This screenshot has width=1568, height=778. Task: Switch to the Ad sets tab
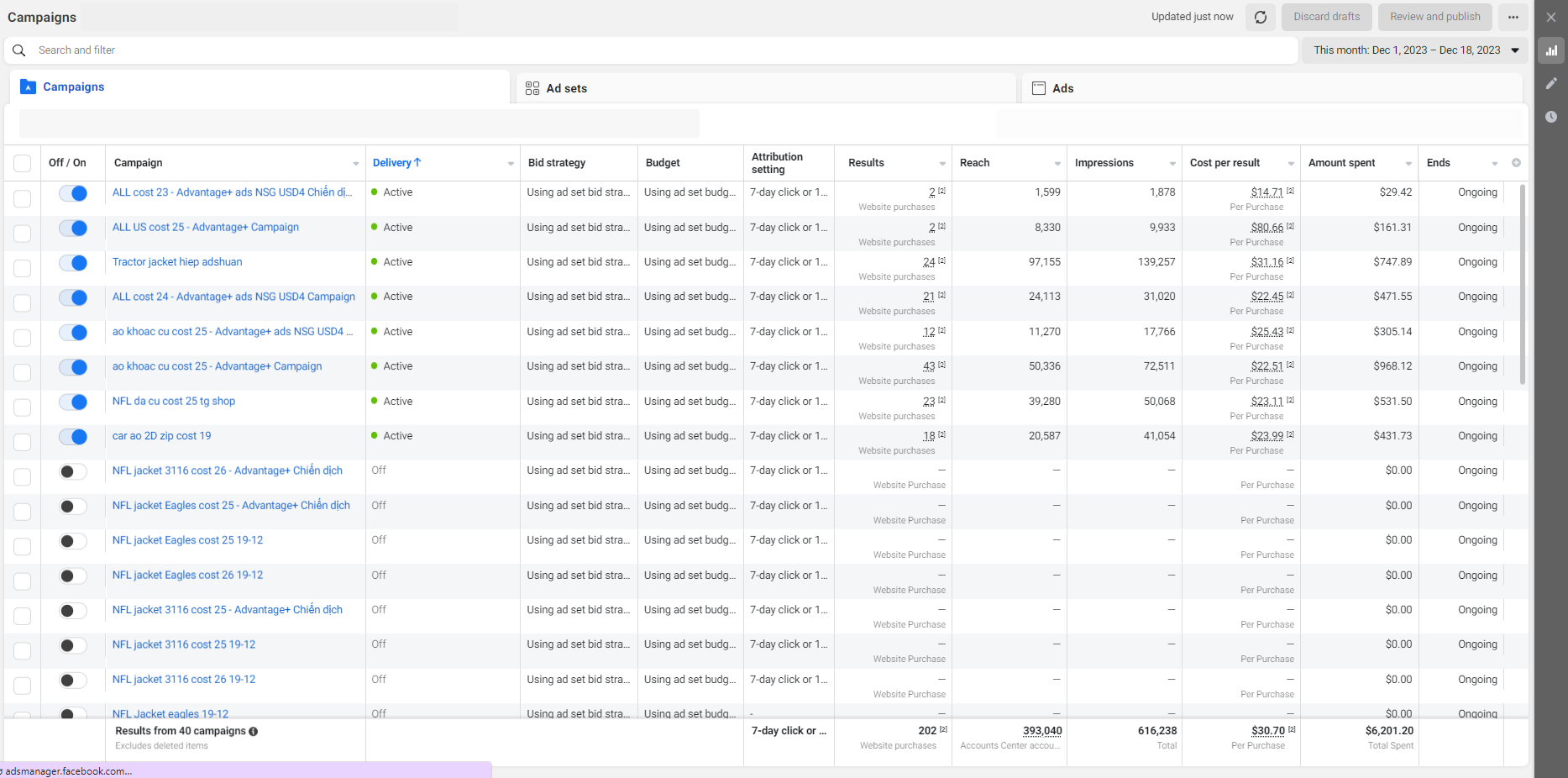point(766,88)
